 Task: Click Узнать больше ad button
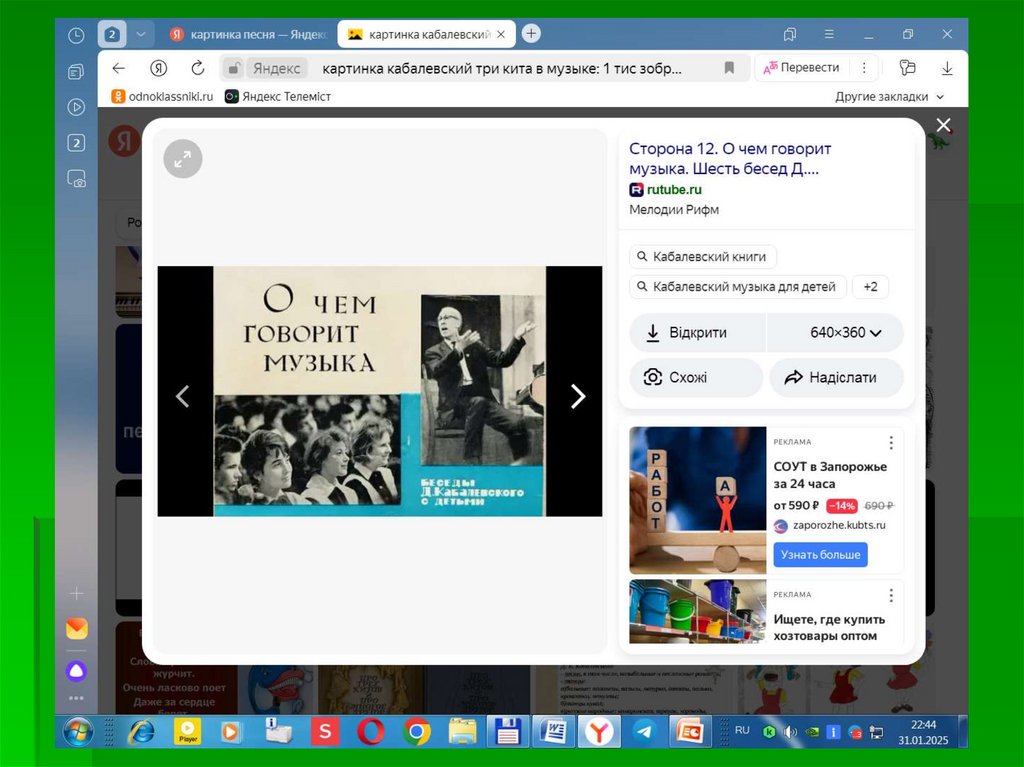(x=820, y=555)
